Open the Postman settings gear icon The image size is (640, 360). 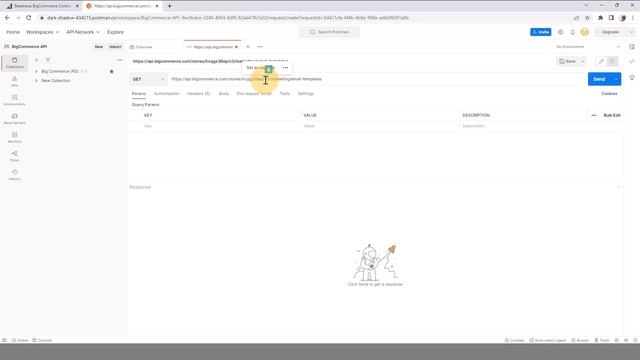(x=560, y=32)
